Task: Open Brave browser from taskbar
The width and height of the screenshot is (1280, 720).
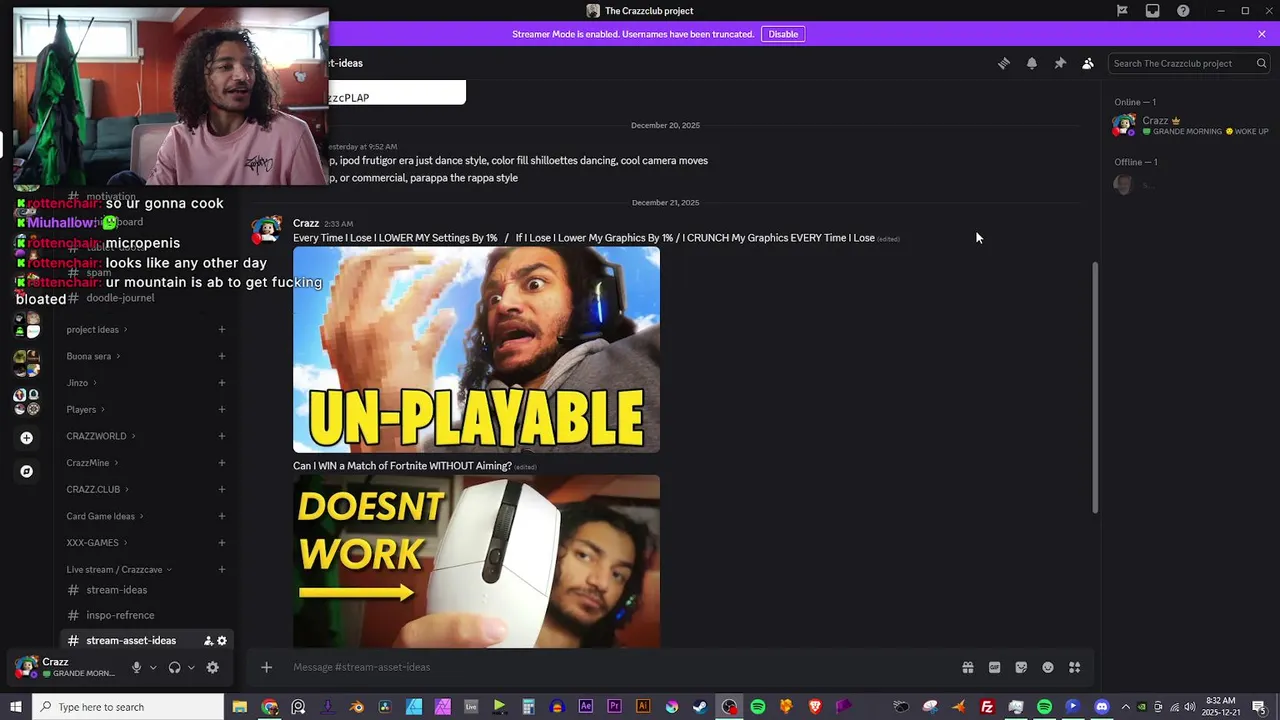Action: click(815, 707)
